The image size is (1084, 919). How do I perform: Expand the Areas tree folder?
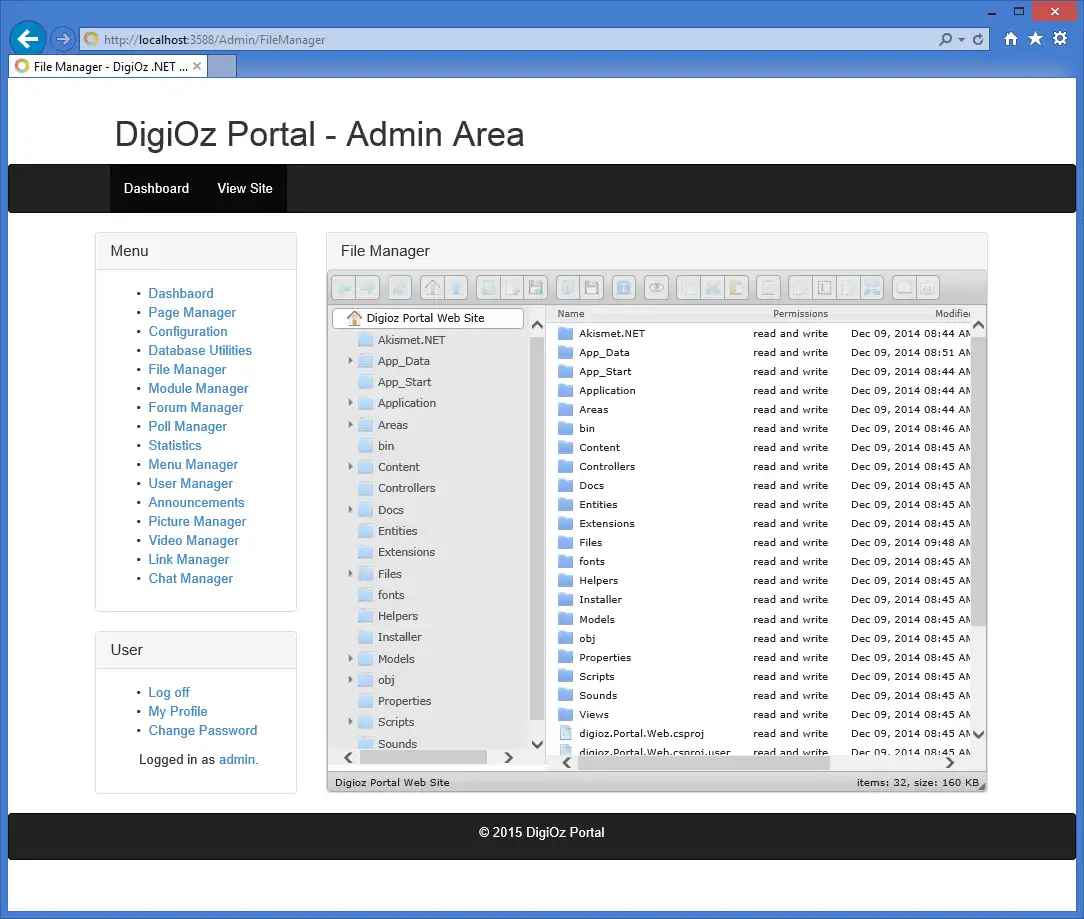coord(351,425)
